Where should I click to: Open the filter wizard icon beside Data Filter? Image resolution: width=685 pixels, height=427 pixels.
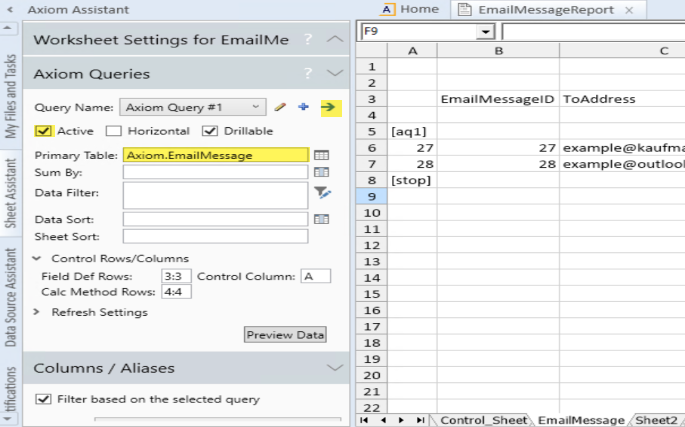[322, 193]
